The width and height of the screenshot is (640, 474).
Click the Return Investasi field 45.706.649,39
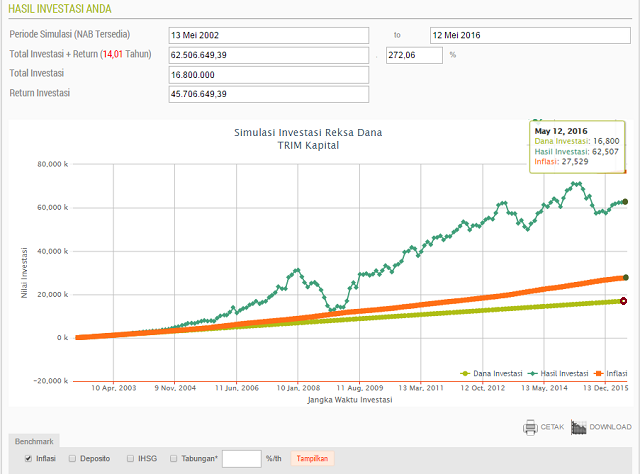(x=269, y=94)
